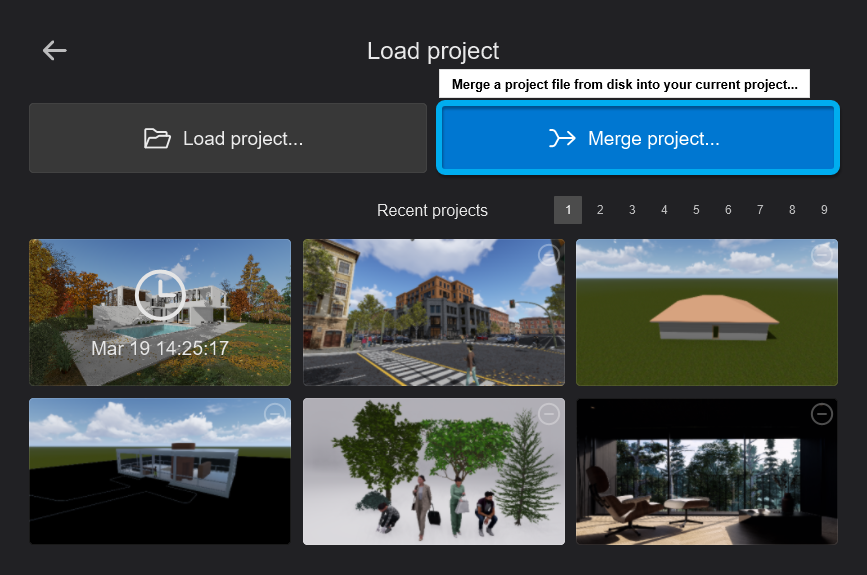Remove the city street project from recents
Viewport: 867px width, 575px height.
click(x=548, y=255)
